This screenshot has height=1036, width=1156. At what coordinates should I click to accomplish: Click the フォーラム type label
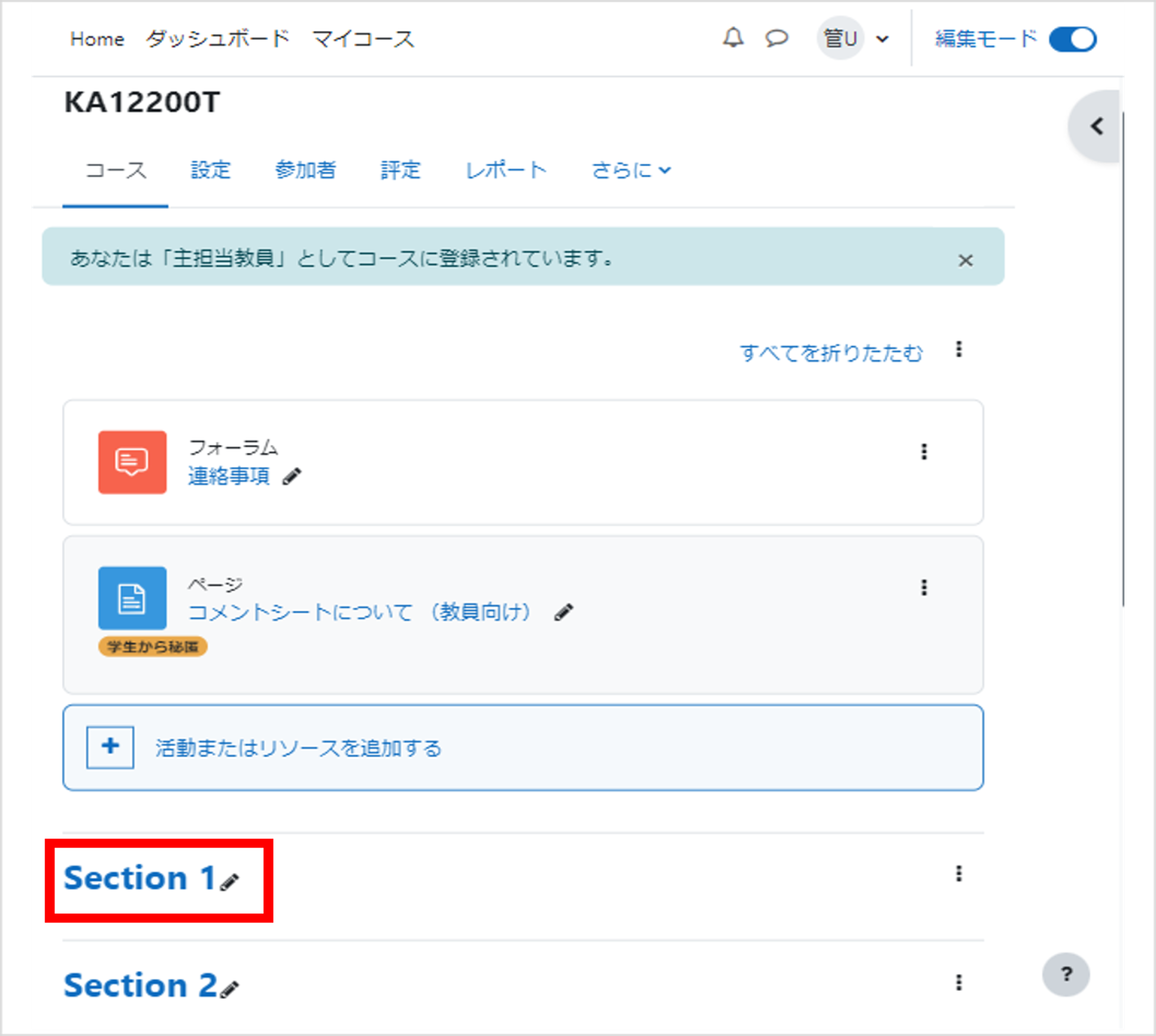pos(233,447)
